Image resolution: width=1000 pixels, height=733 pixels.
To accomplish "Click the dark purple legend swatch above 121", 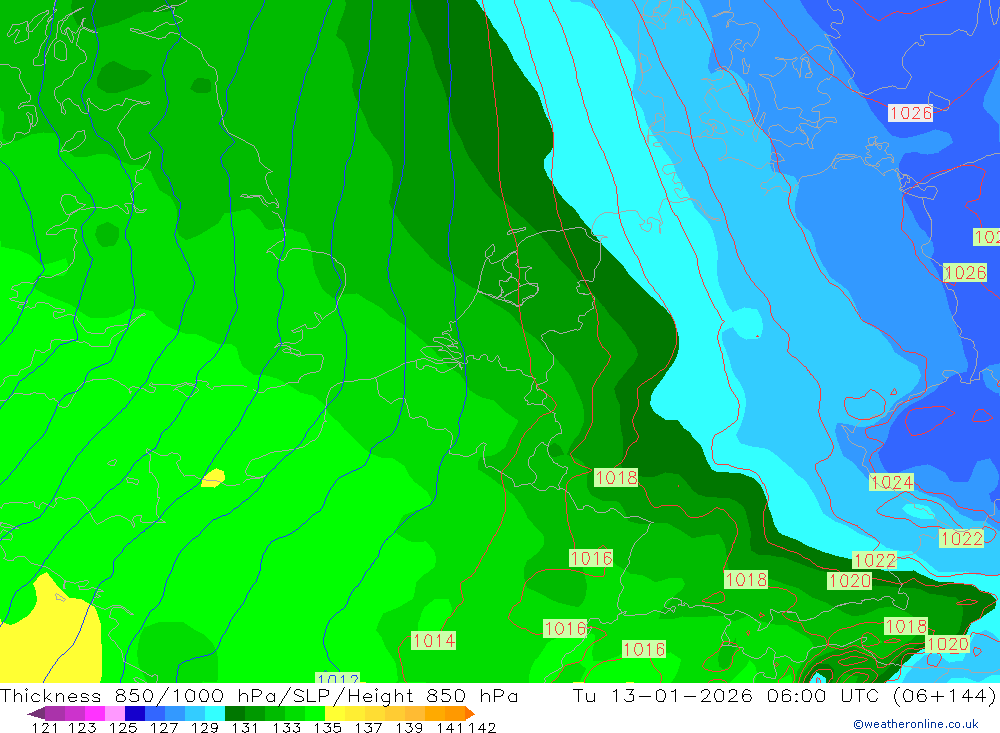I will pyautogui.click(x=55, y=713).
